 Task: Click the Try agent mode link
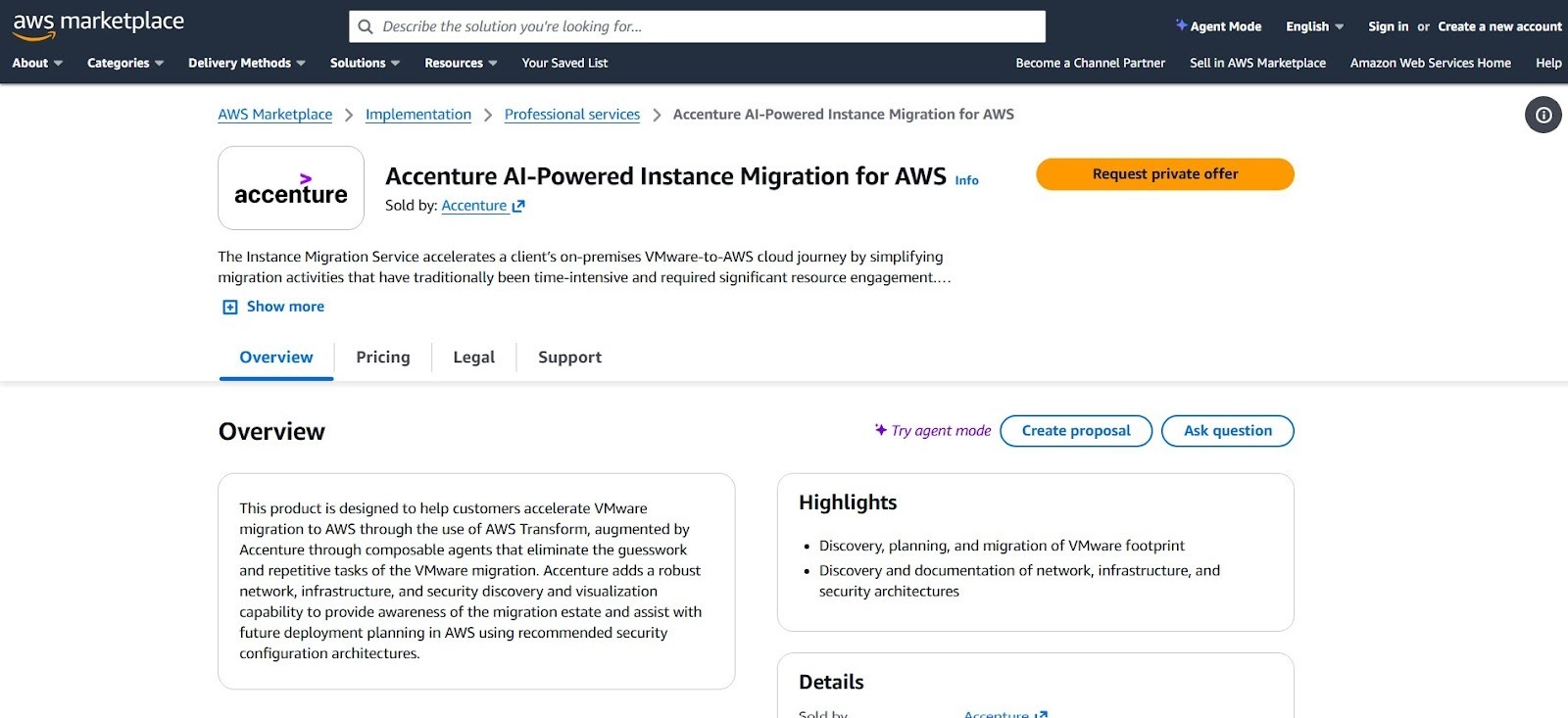click(933, 431)
